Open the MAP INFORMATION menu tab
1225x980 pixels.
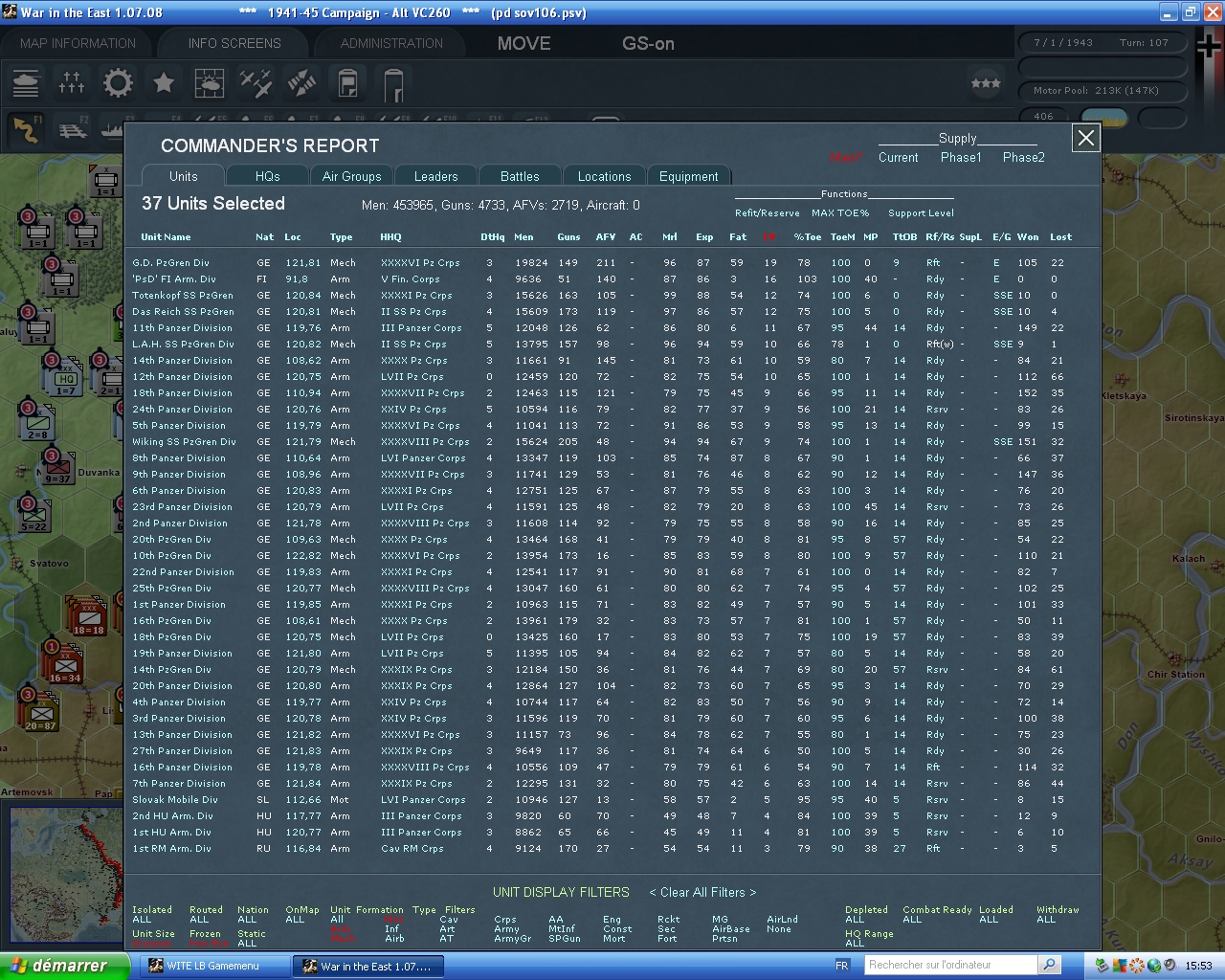(x=78, y=43)
